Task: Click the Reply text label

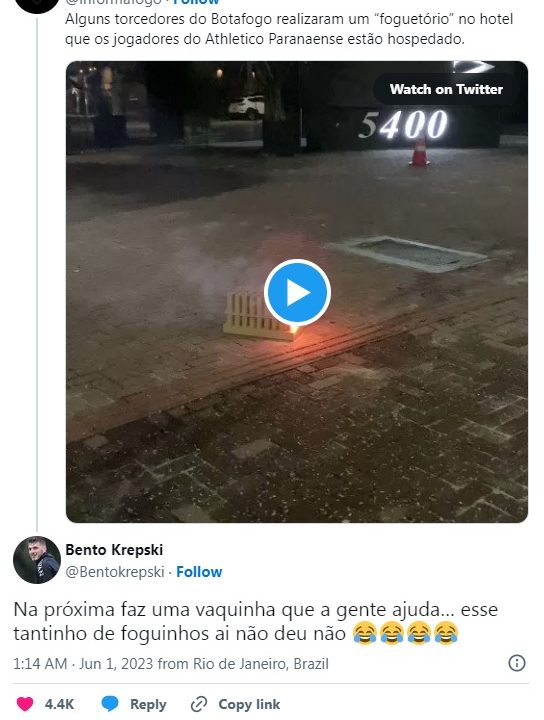Action: point(148,704)
